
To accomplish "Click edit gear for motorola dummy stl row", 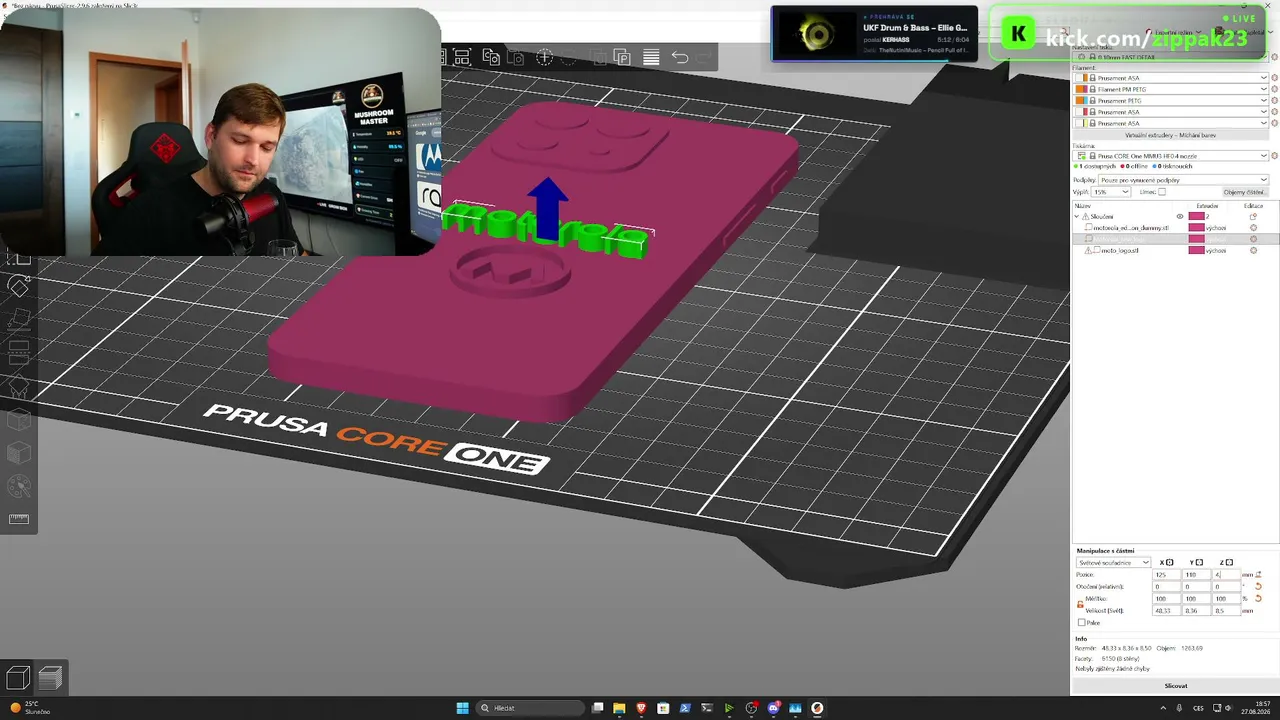I will coord(1253,228).
